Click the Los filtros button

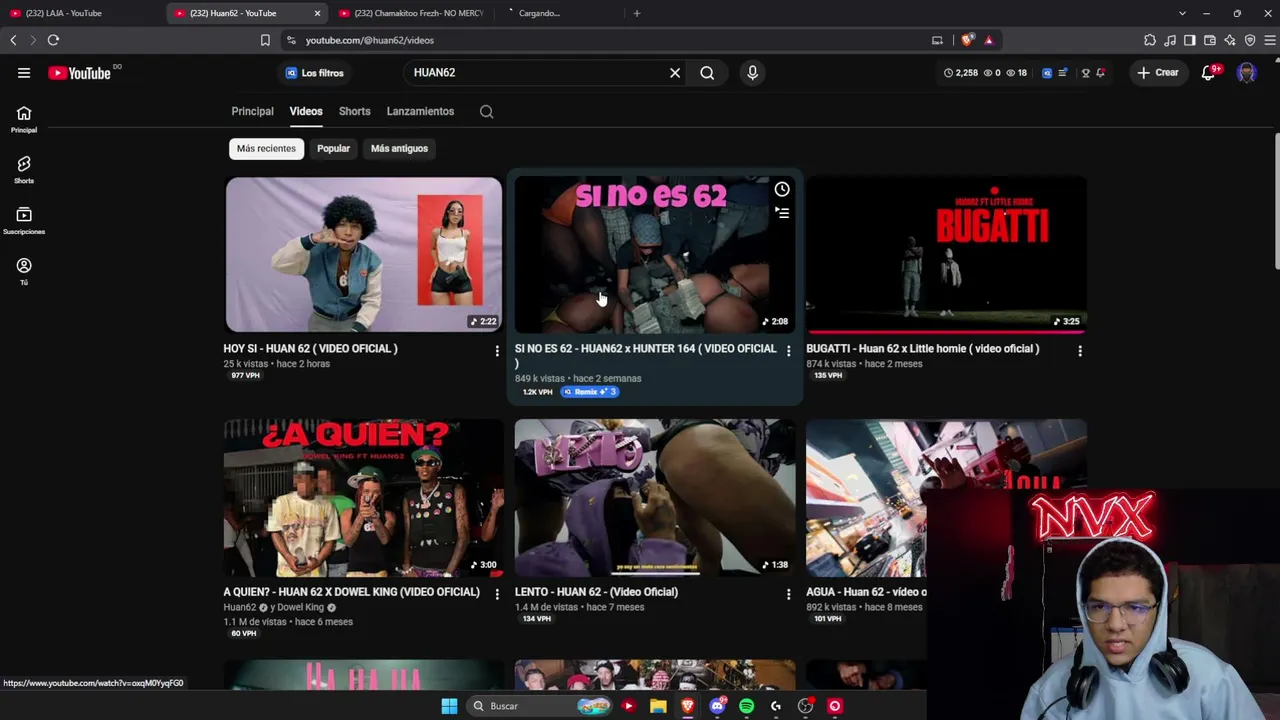click(315, 73)
